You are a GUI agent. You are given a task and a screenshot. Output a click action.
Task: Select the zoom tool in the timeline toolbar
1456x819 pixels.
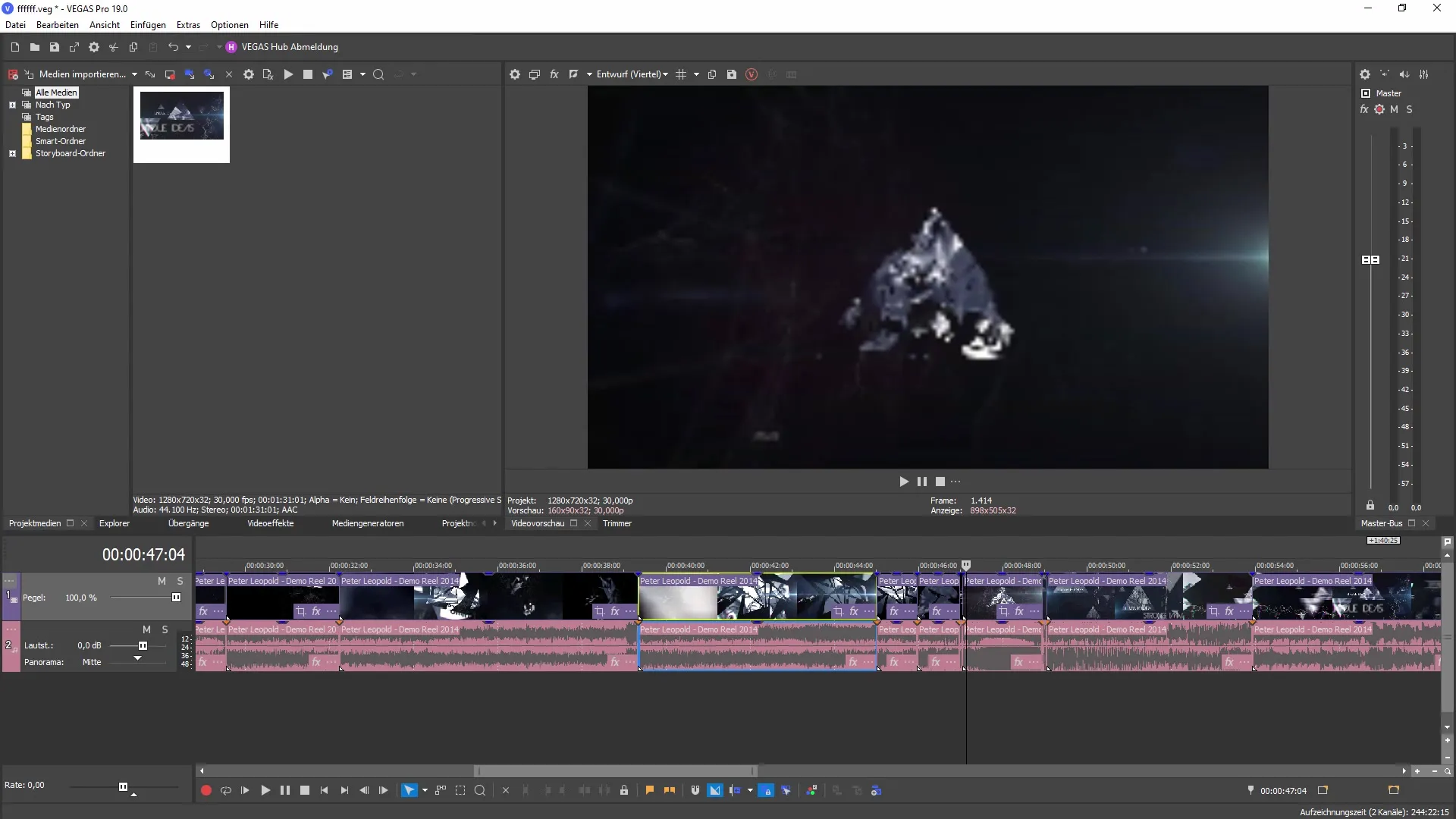[x=480, y=790]
